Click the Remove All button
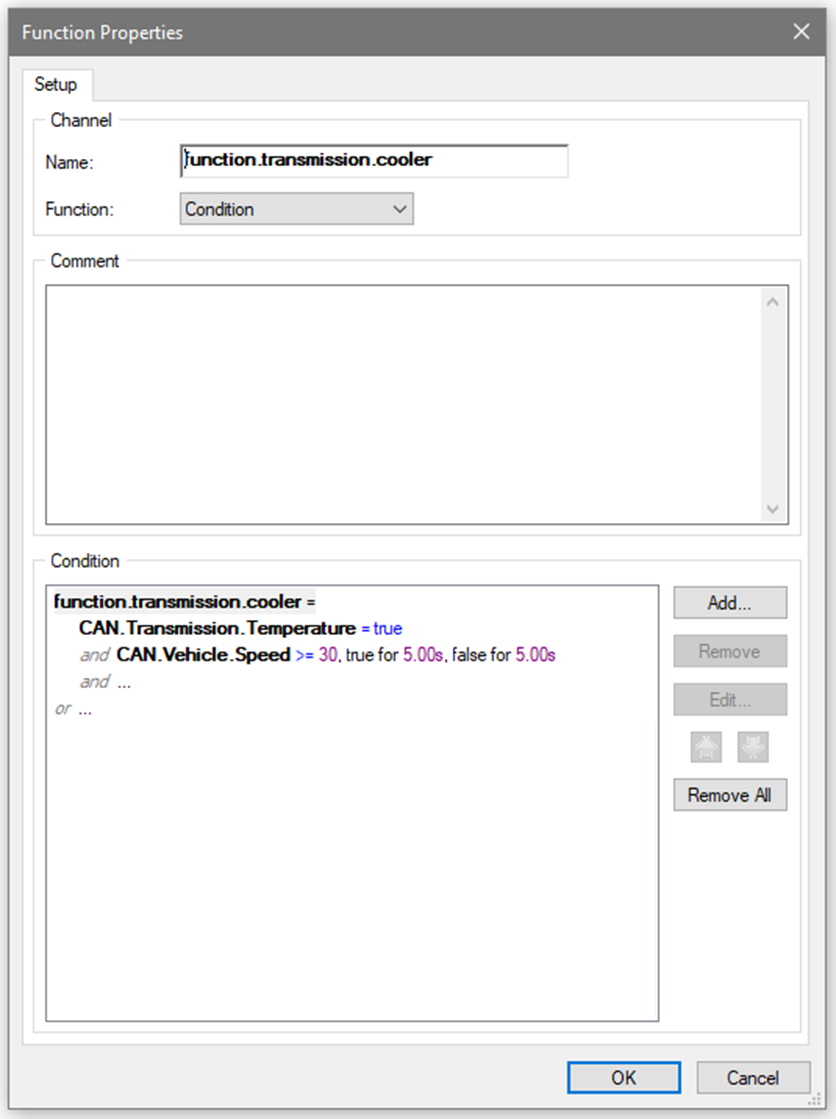The height and width of the screenshot is (1119, 836). tap(729, 795)
